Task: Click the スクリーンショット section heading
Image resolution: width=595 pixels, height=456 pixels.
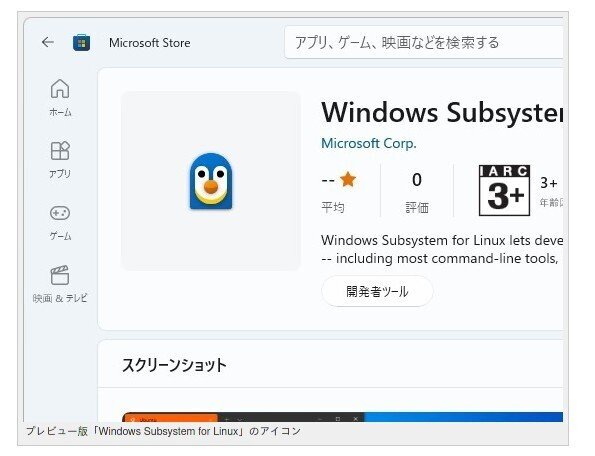Action: pos(174,365)
